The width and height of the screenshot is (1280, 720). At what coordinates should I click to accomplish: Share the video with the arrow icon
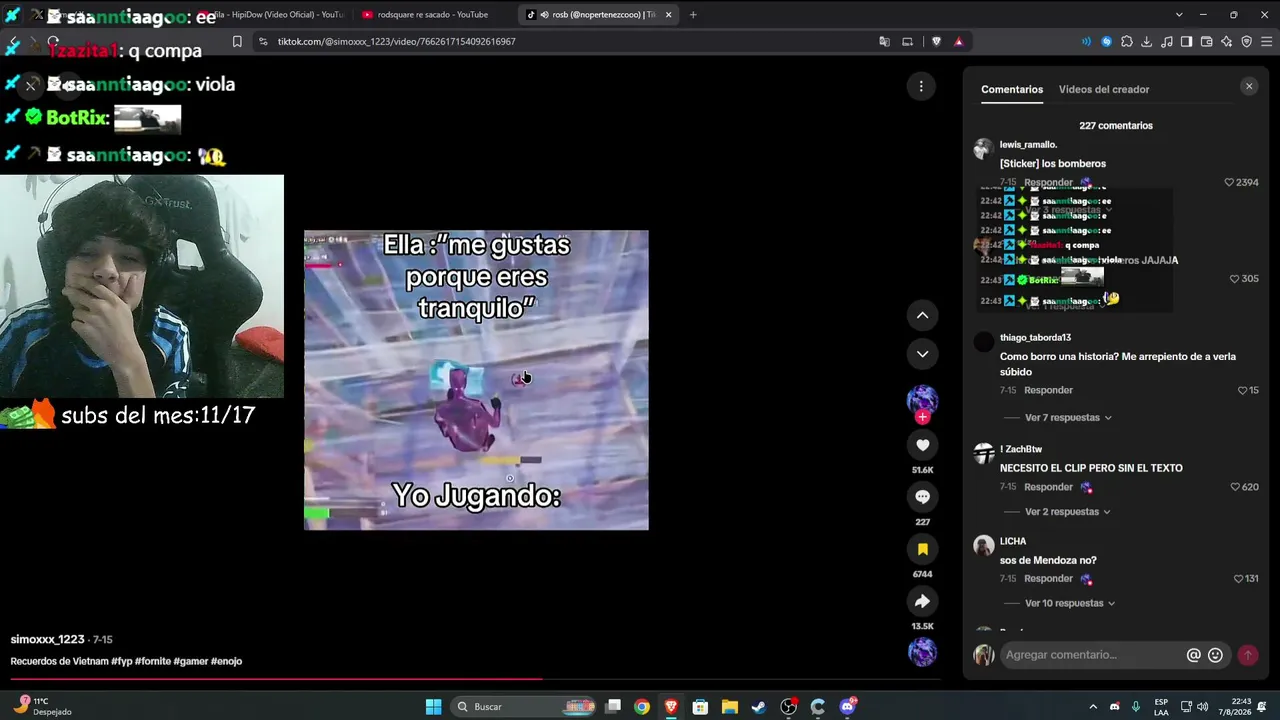click(x=922, y=601)
